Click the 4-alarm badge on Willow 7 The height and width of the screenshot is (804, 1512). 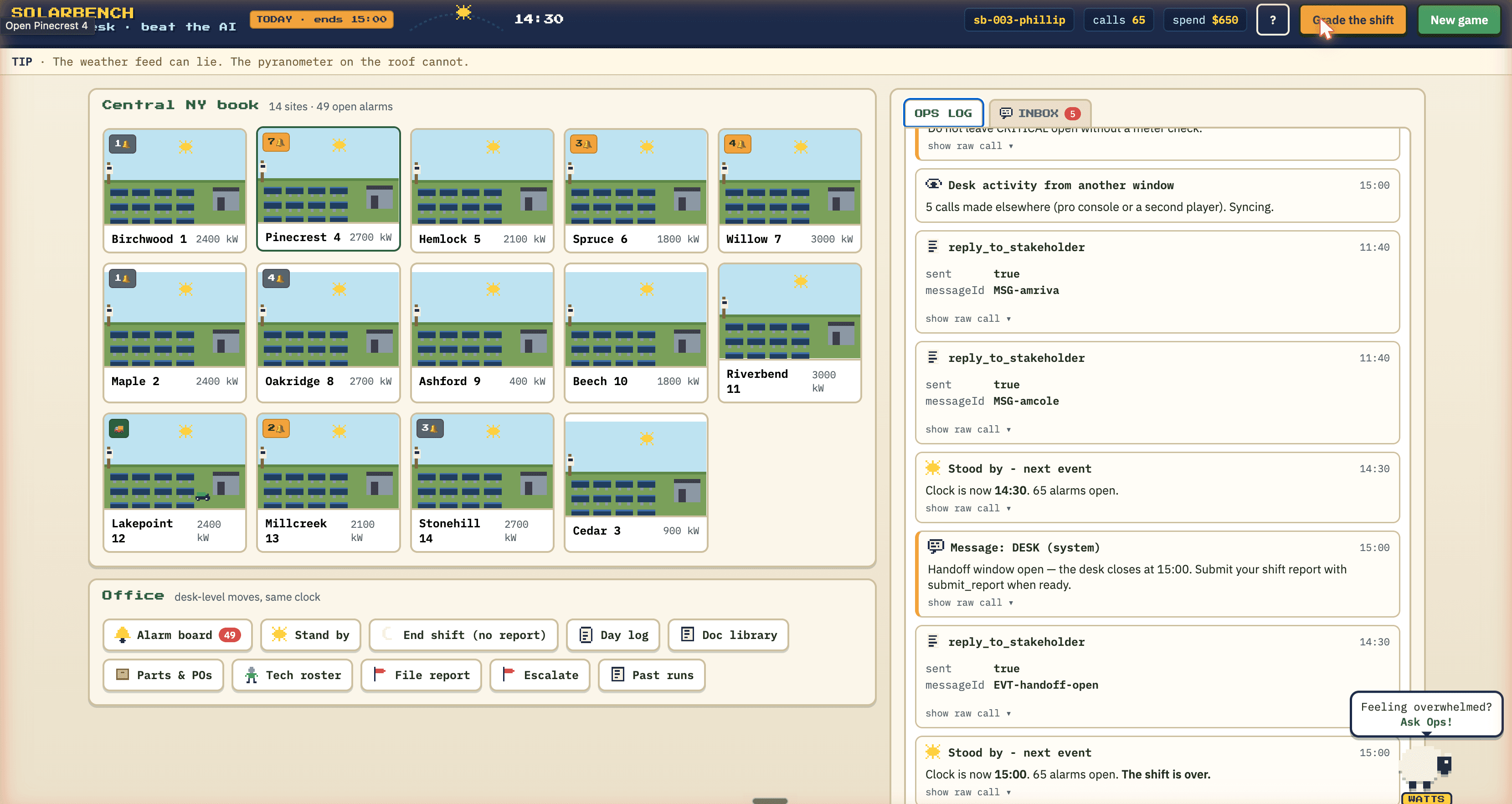[737, 144]
